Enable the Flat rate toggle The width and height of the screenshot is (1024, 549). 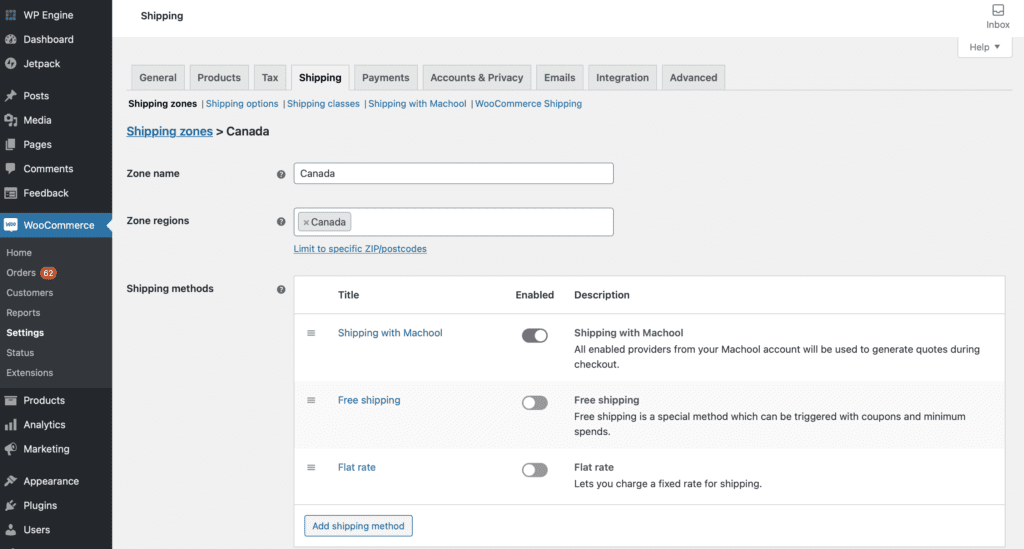[x=534, y=470]
